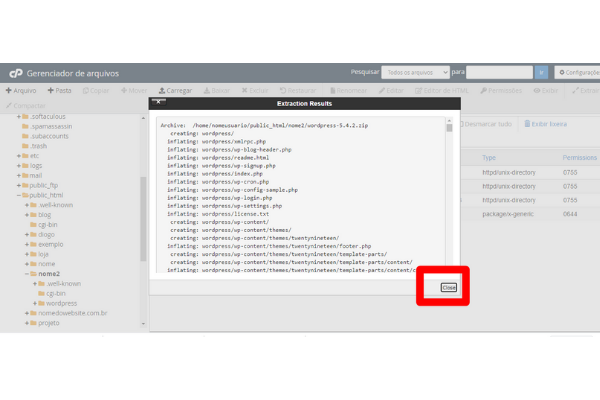The image size is (600, 400).
Task: Click the extraction log scrollbar thumb
Action: pyautogui.click(x=449, y=128)
